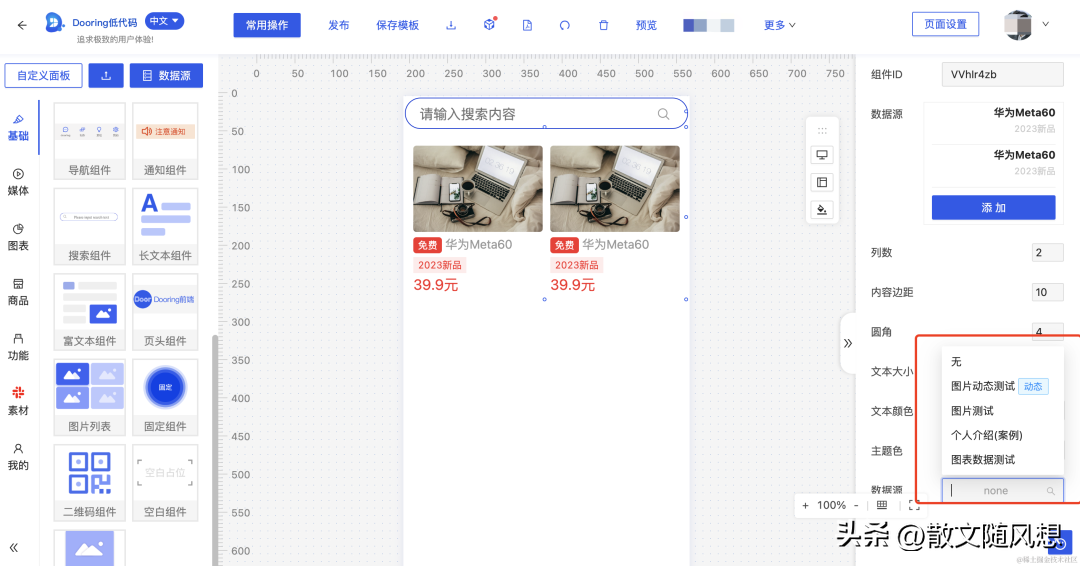
Task: Select the 页头组件 component
Action: pos(165,312)
